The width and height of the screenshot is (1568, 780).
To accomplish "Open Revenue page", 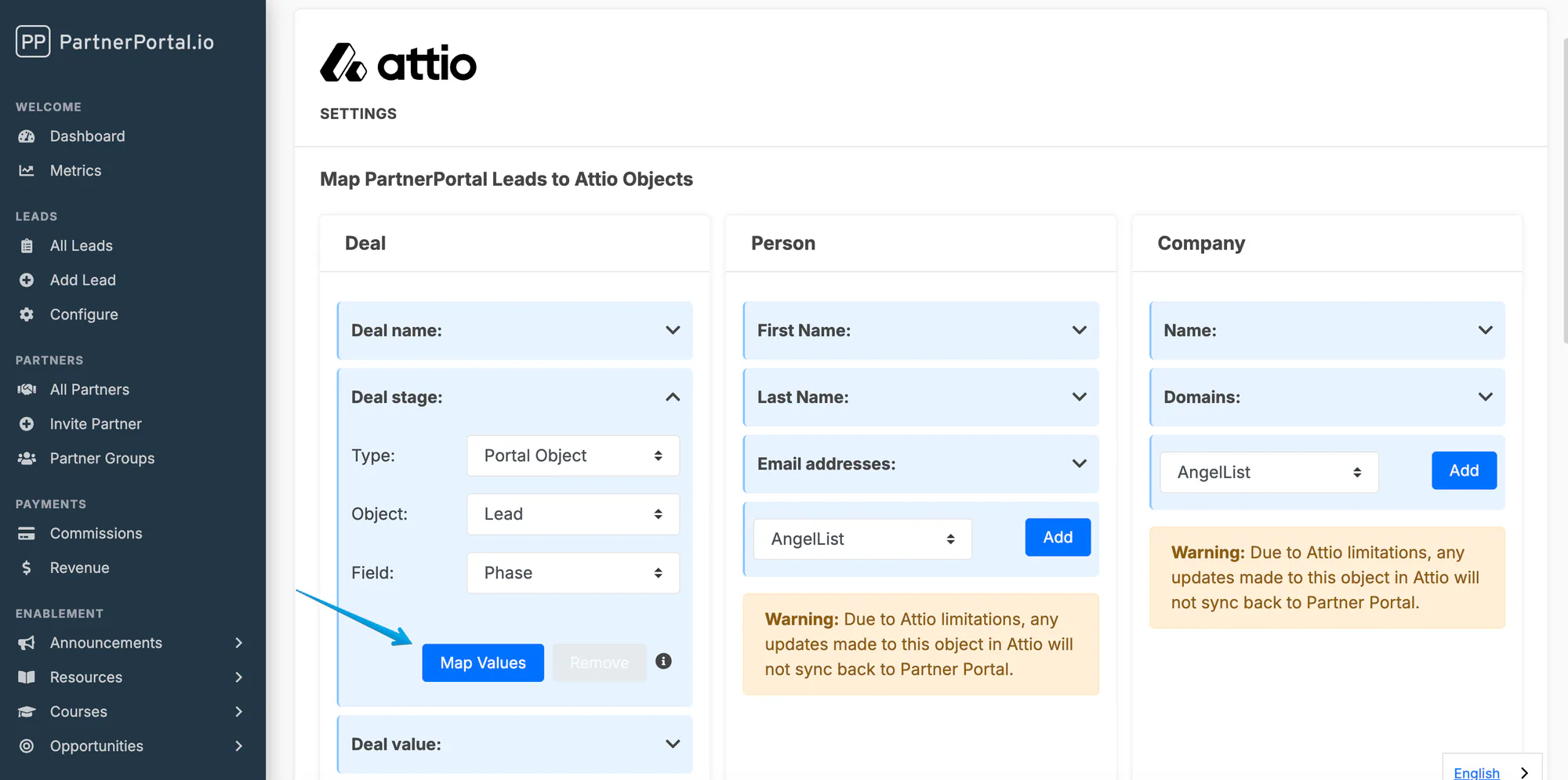I will coord(79,568).
